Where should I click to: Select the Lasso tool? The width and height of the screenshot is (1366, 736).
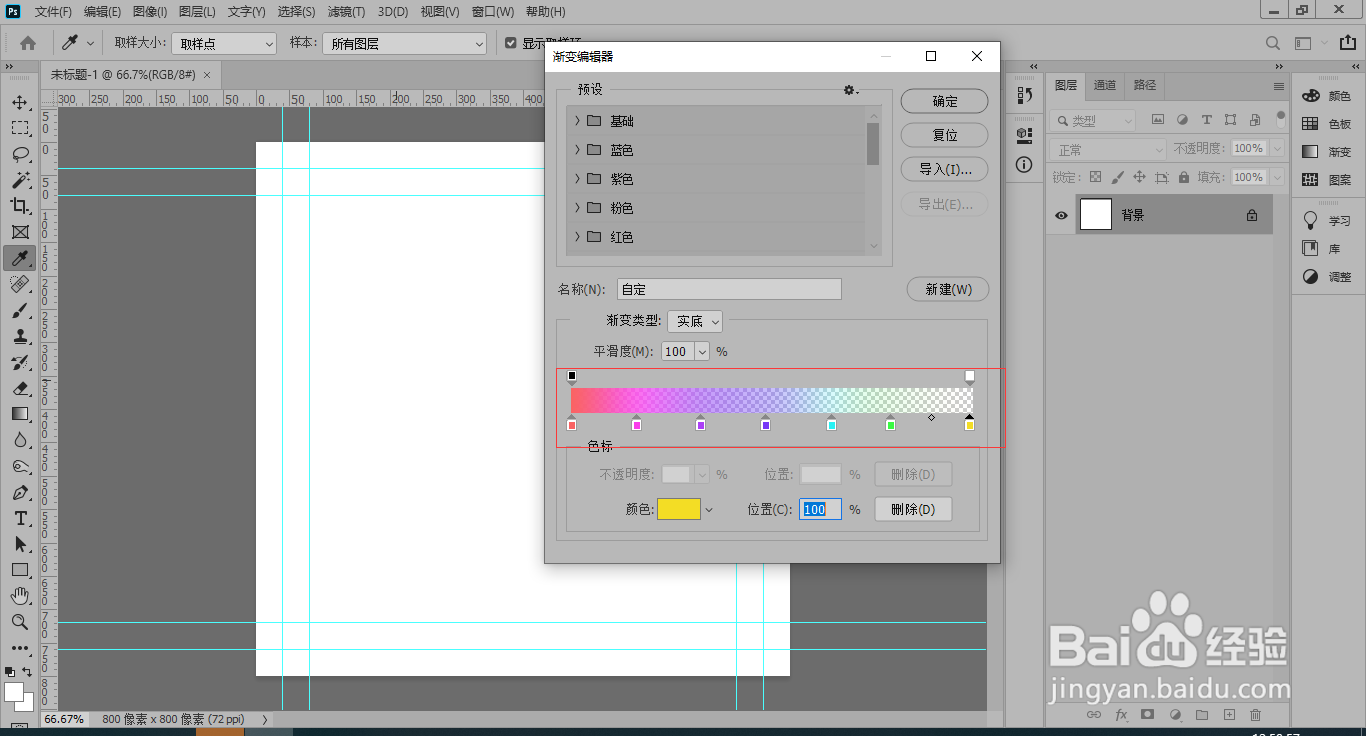point(20,154)
